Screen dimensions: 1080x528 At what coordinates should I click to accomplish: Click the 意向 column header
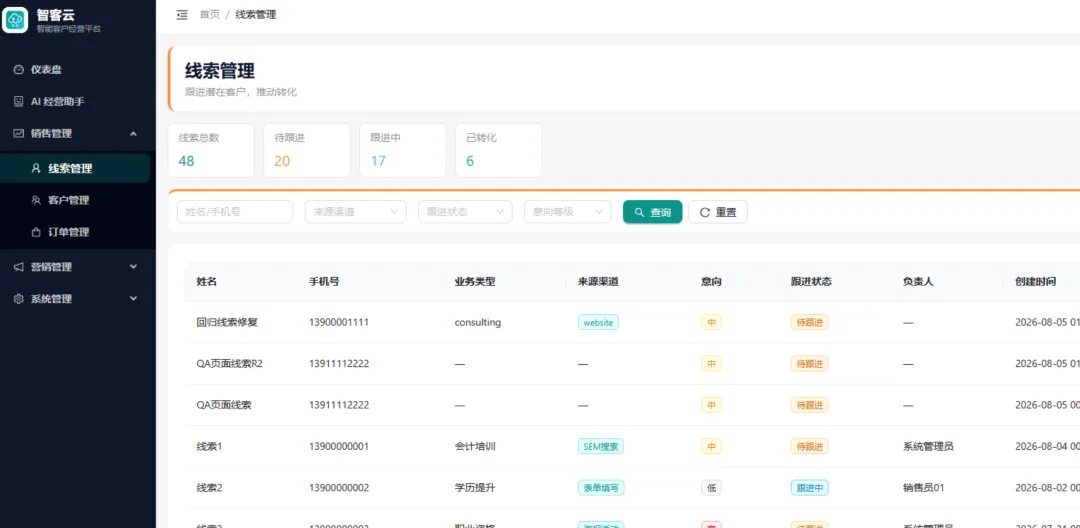pyautogui.click(x=712, y=282)
